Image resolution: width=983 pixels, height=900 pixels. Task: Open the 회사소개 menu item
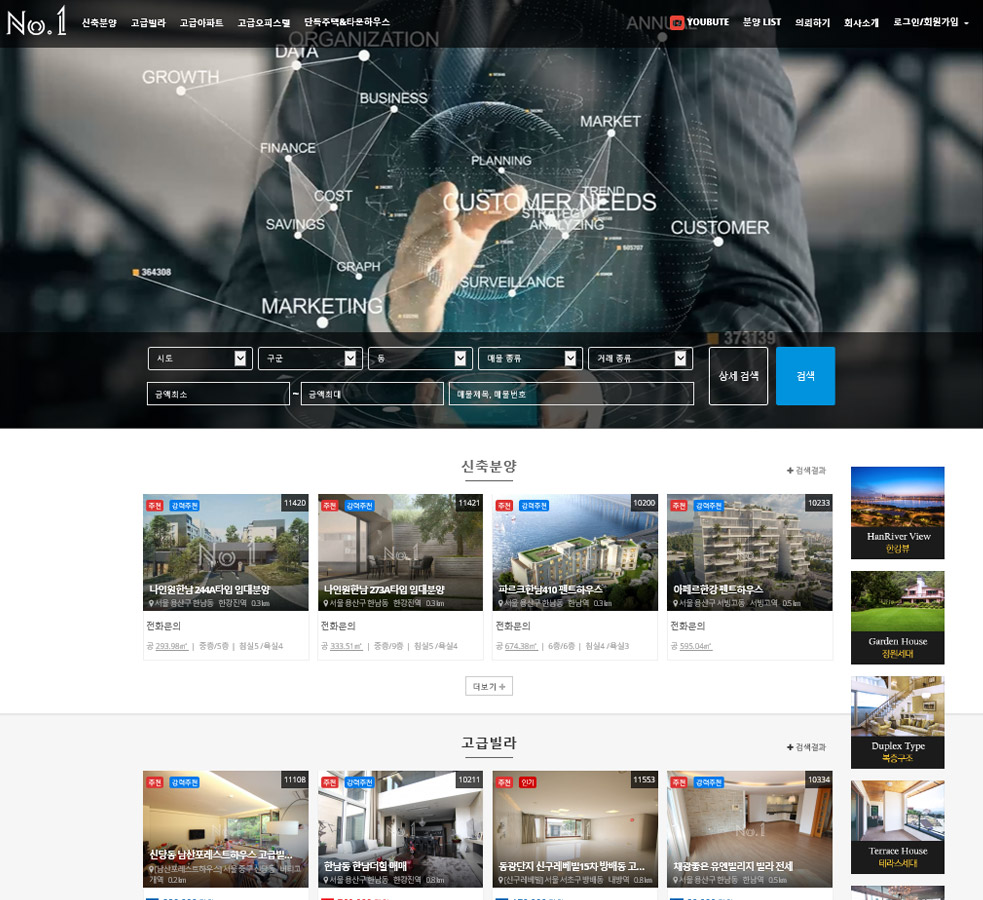[861, 23]
